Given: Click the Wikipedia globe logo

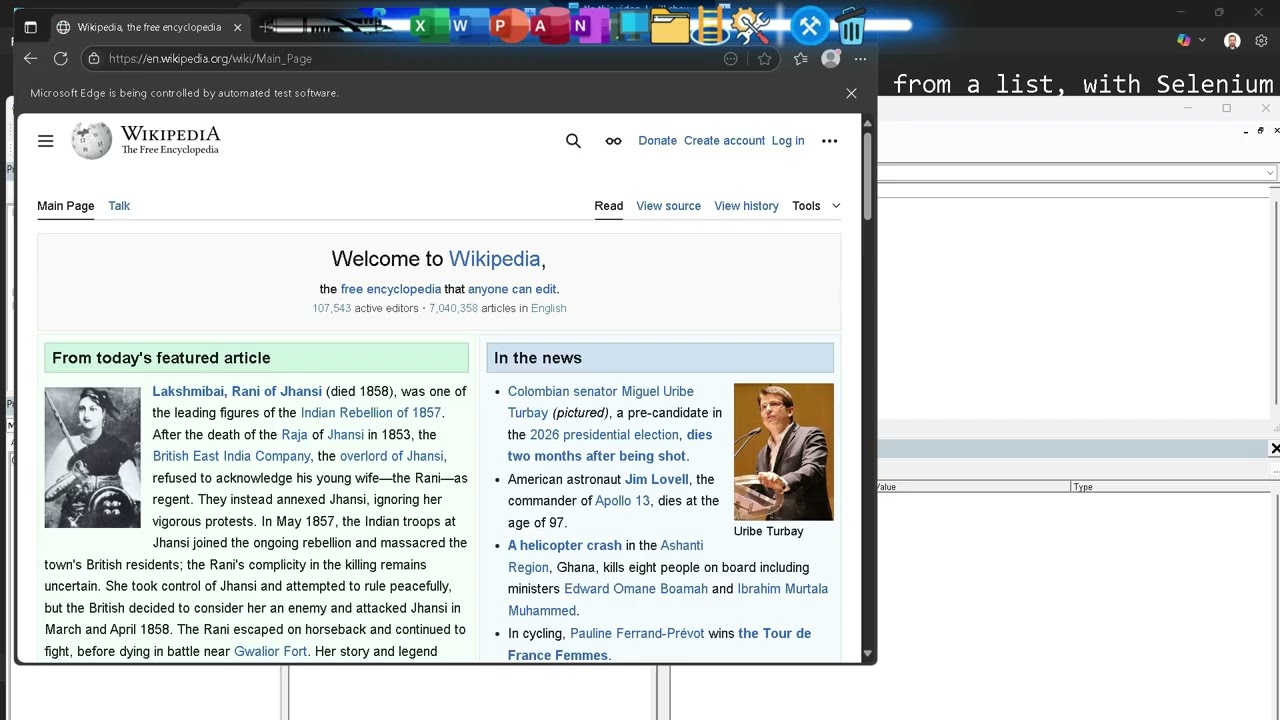Looking at the screenshot, I should coord(92,141).
